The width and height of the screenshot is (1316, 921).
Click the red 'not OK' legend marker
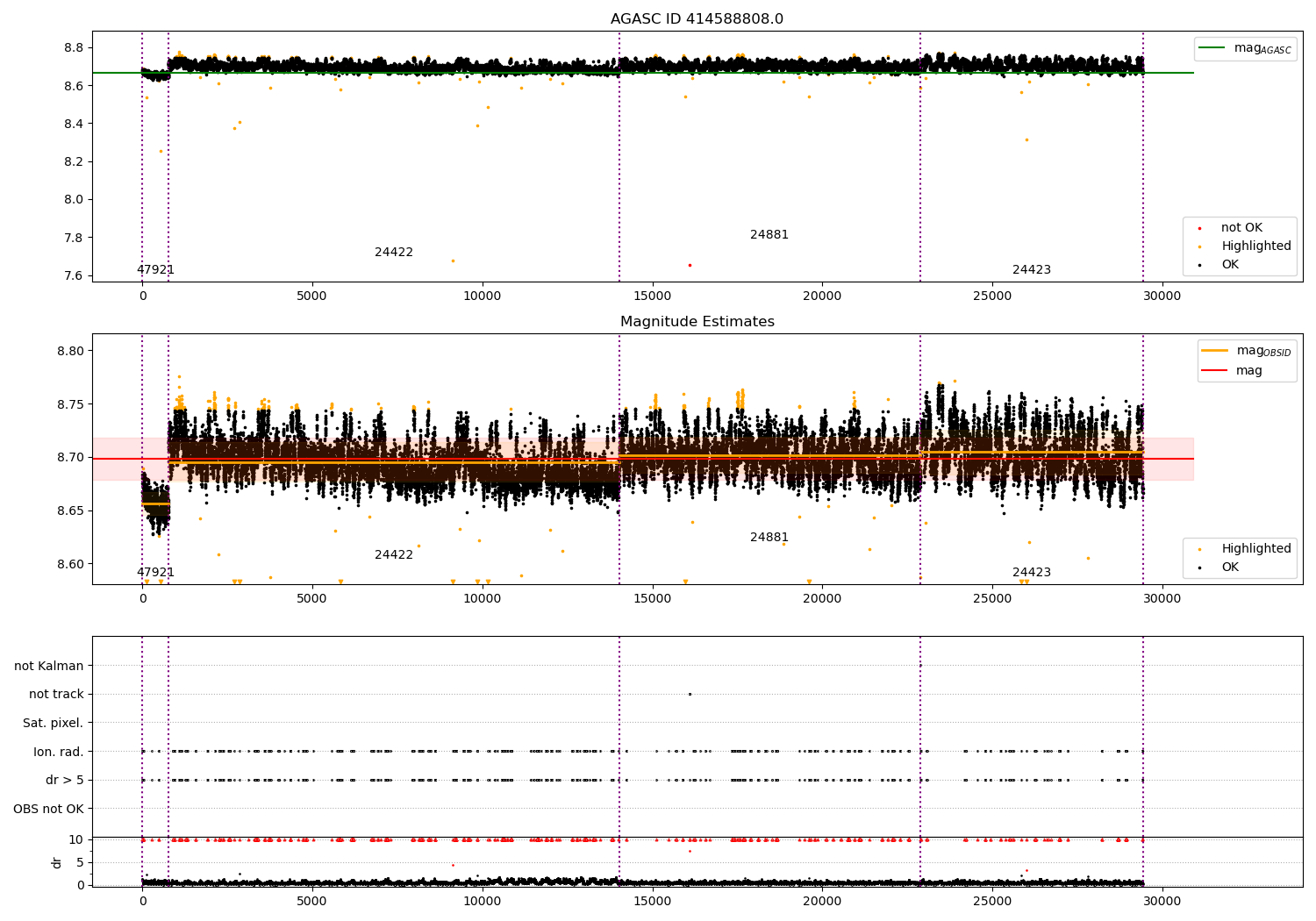point(1199,228)
